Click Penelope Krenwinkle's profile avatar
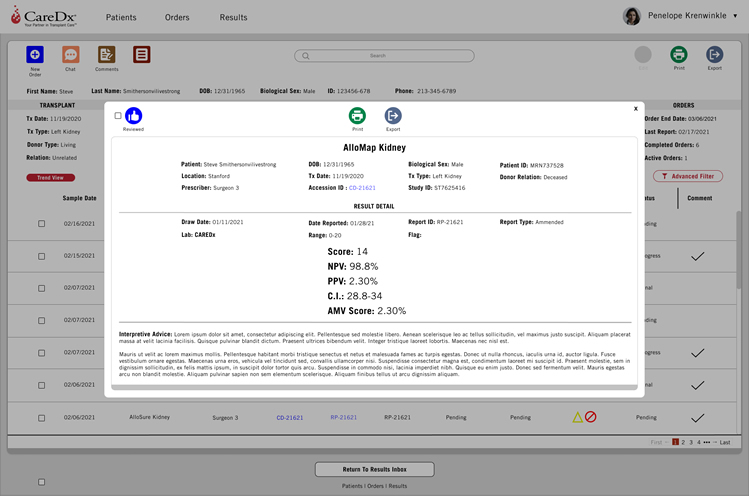749x496 pixels. (x=631, y=16)
